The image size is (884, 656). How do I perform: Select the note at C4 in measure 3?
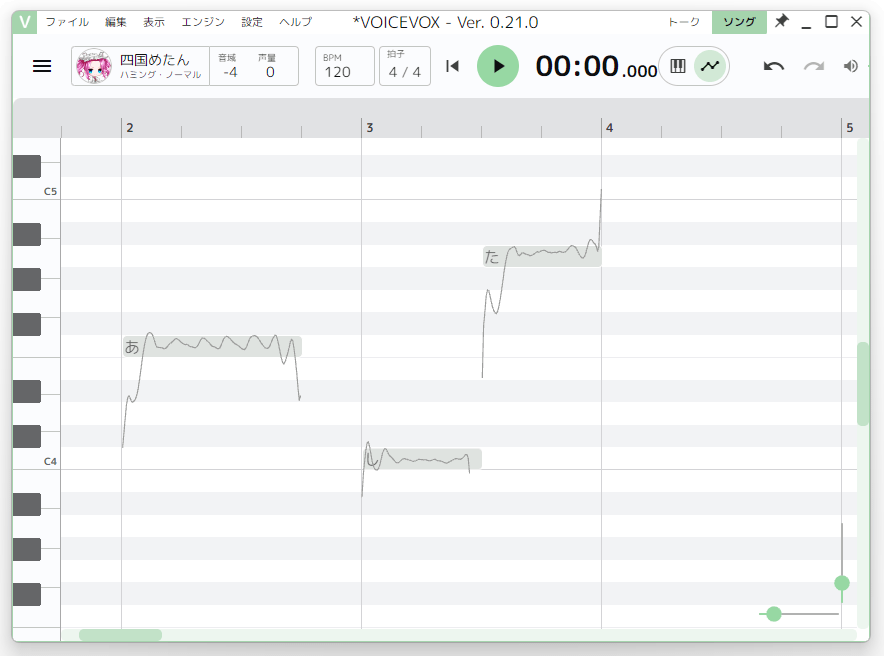pyautogui.click(x=422, y=459)
